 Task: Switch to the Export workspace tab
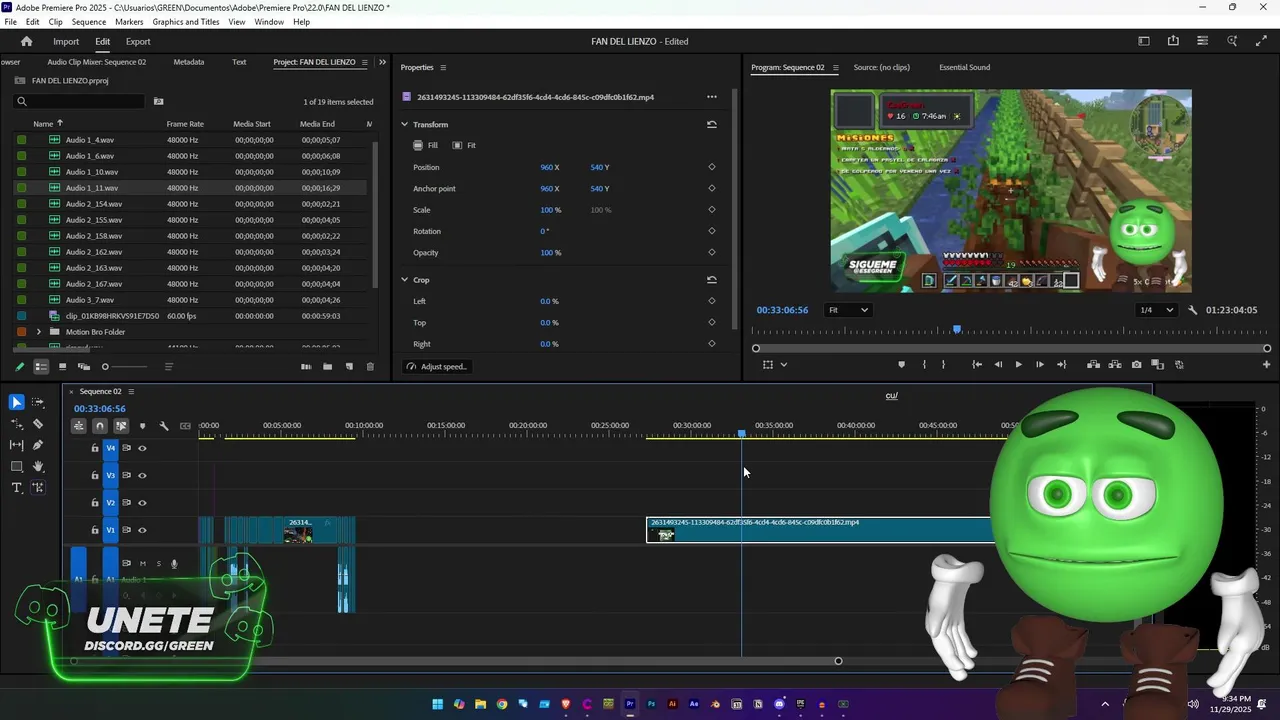point(138,42)
